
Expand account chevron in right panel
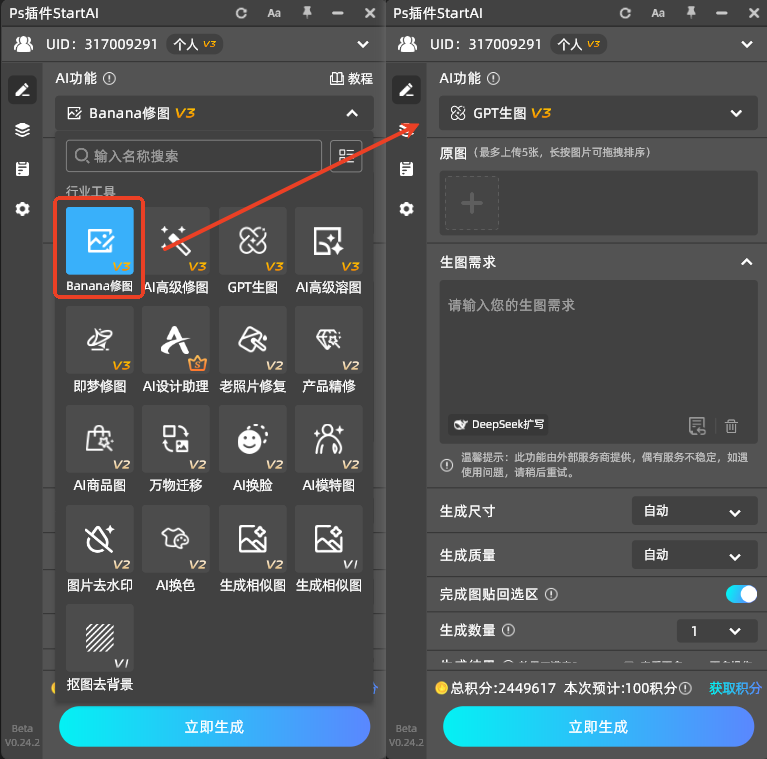coord(747,45)
